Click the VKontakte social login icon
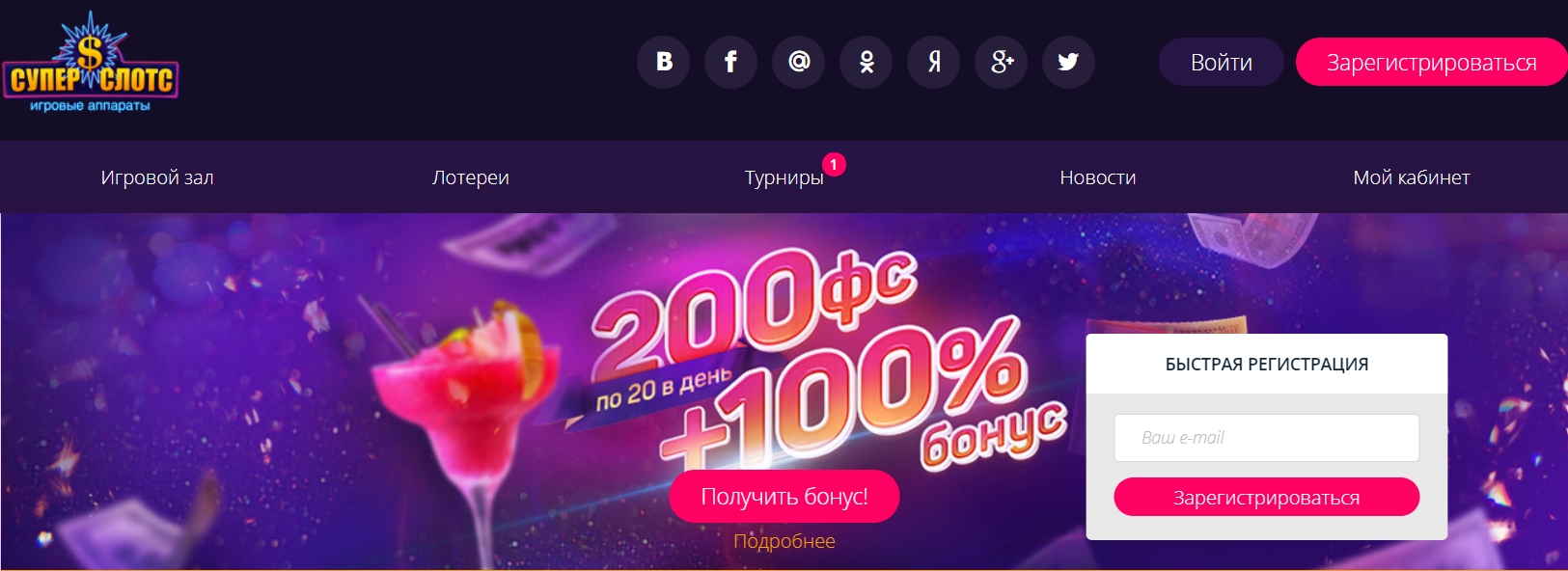1568x571 pixels. click(664, 62)
